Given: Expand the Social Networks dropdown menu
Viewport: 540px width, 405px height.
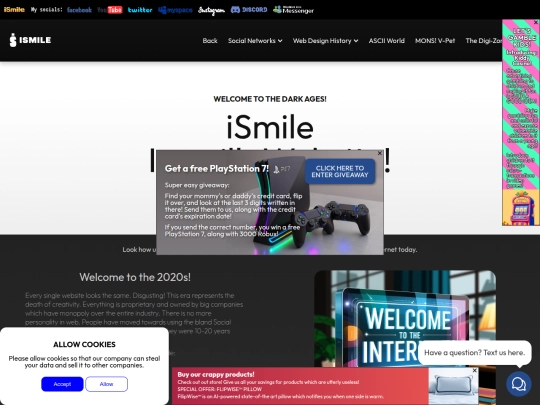Looking at the screenshot, I should point(255,41).
